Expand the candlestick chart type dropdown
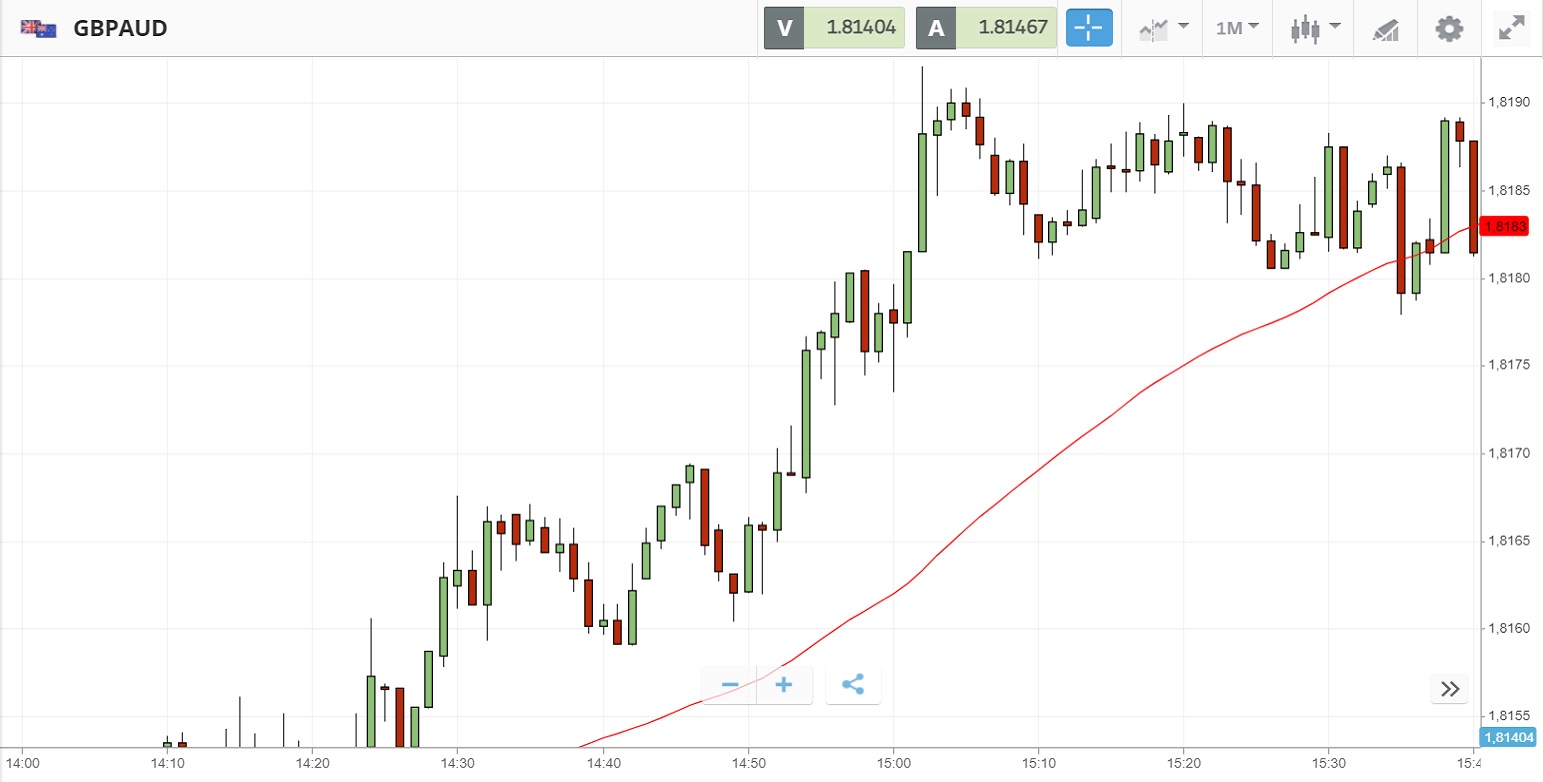The height and width of the screenshot is (782, 1543). tap(1314, 28)
